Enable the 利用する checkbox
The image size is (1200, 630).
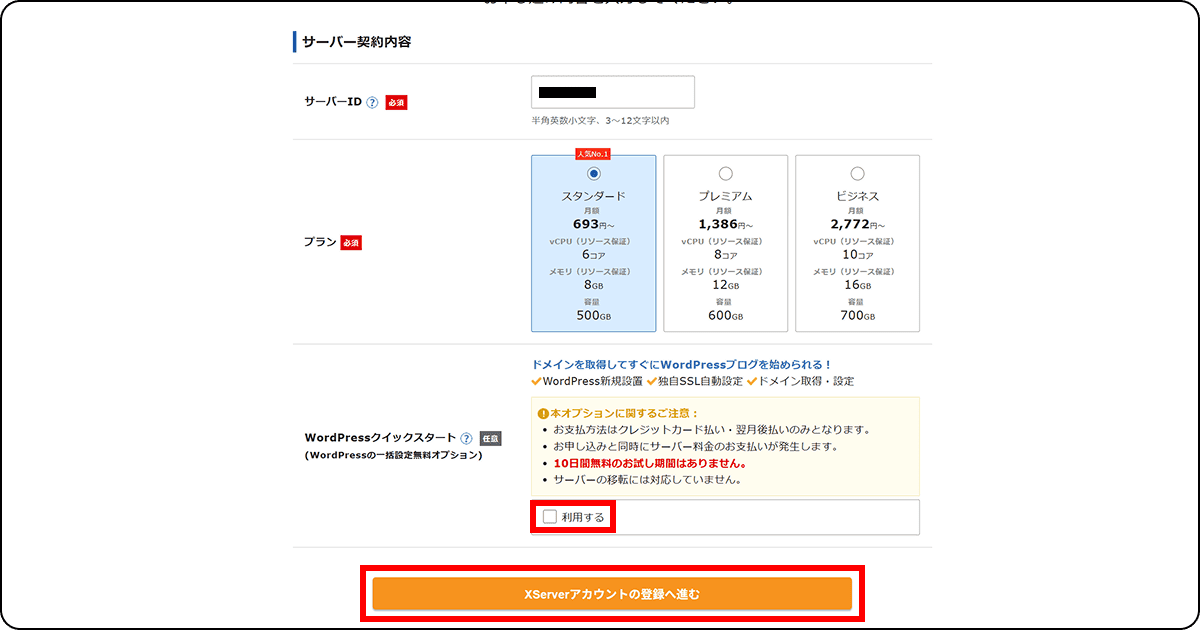click(x=549, y=517)
